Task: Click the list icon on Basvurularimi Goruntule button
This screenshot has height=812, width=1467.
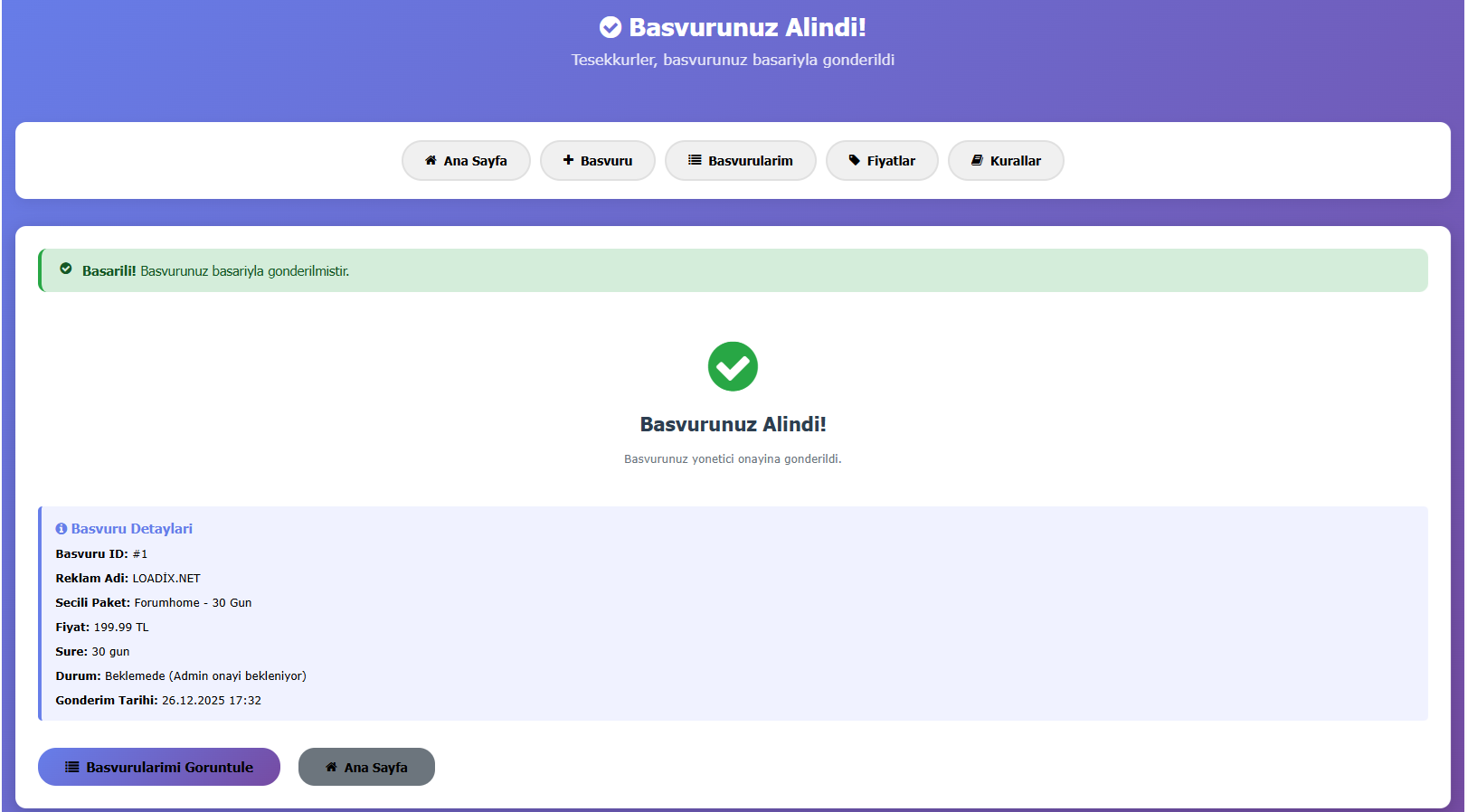Action: [72, 767]
